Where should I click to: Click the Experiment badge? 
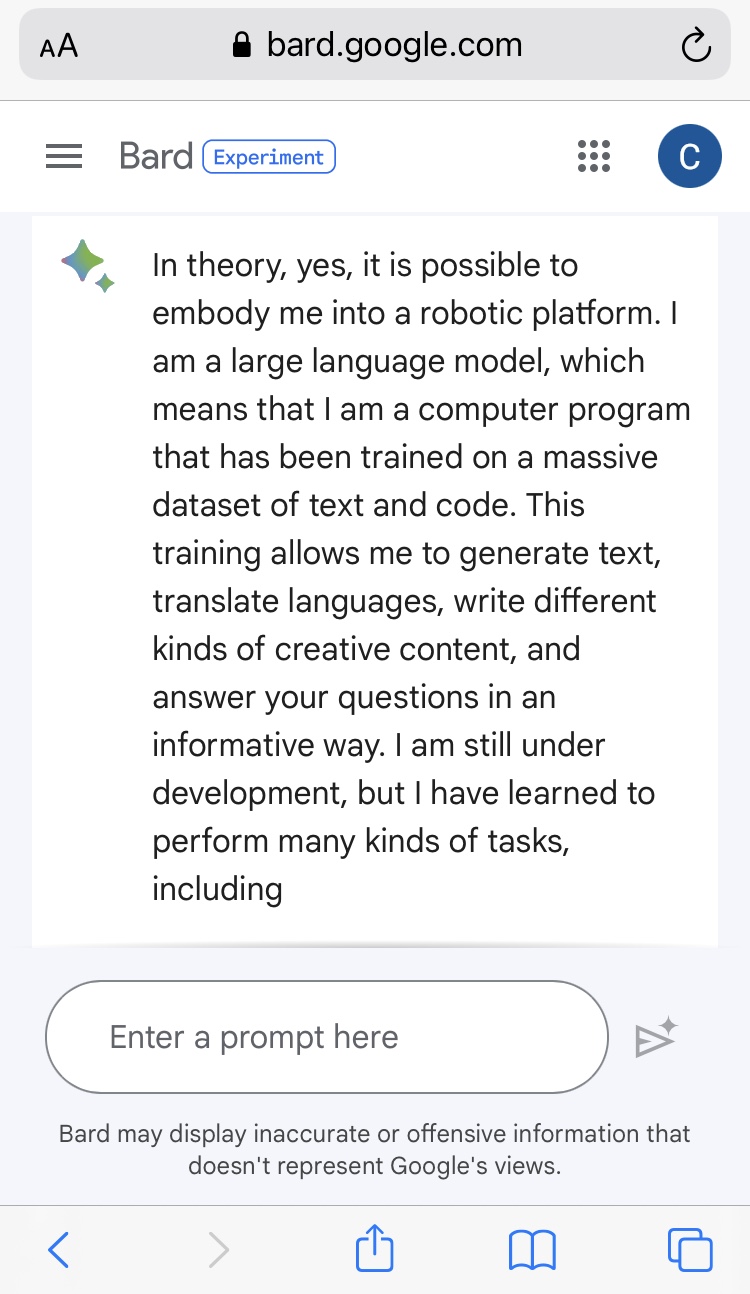pos(269,157)
